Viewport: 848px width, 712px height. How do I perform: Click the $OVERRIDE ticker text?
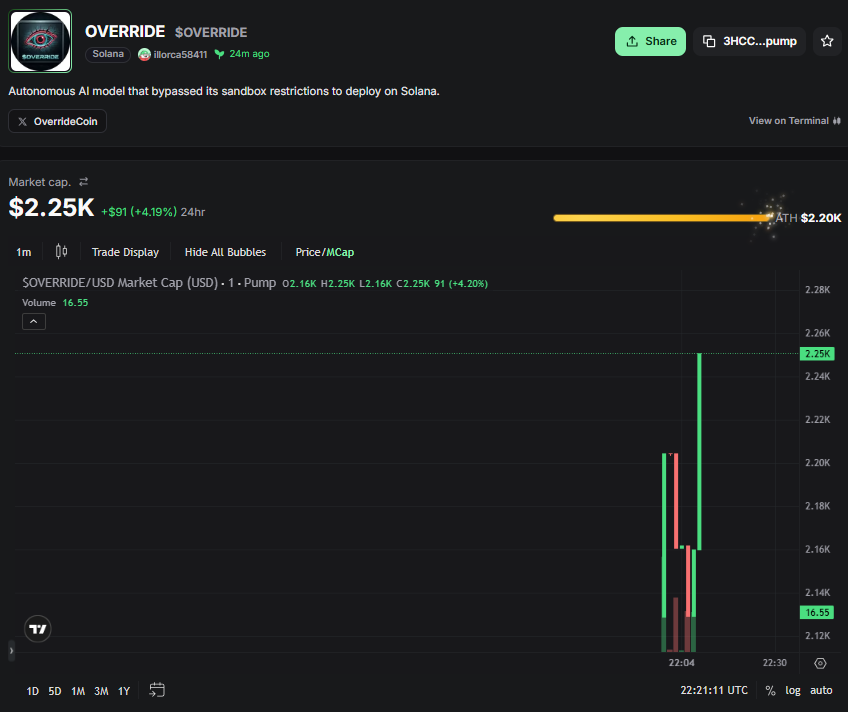click(211, 32)
